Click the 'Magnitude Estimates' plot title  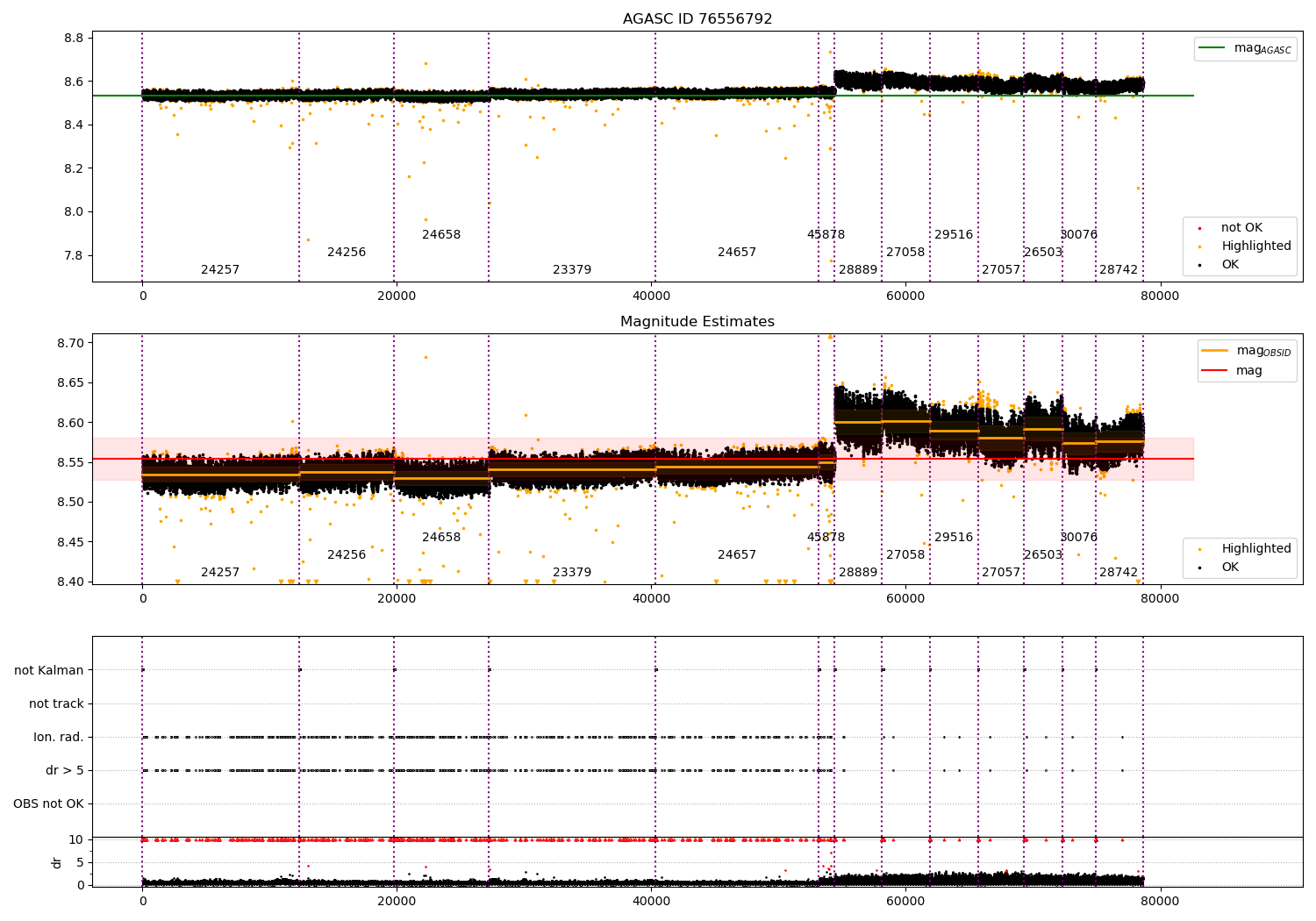click(x=697, y=322)
